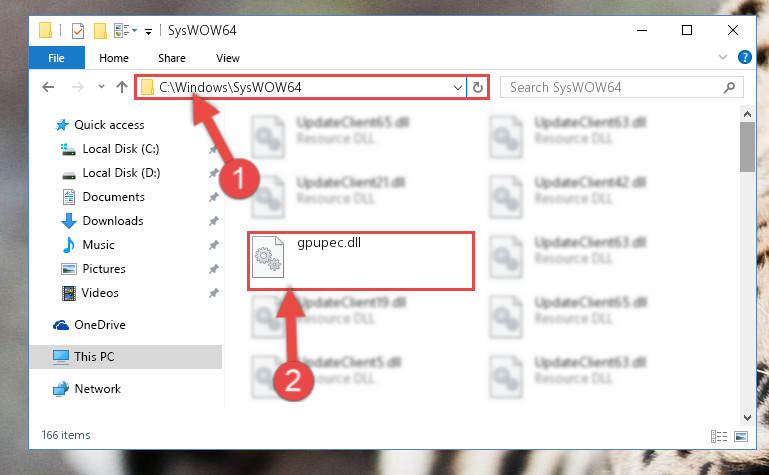Click the search magnifier icon
769x475 pixels.
(729, 88)
